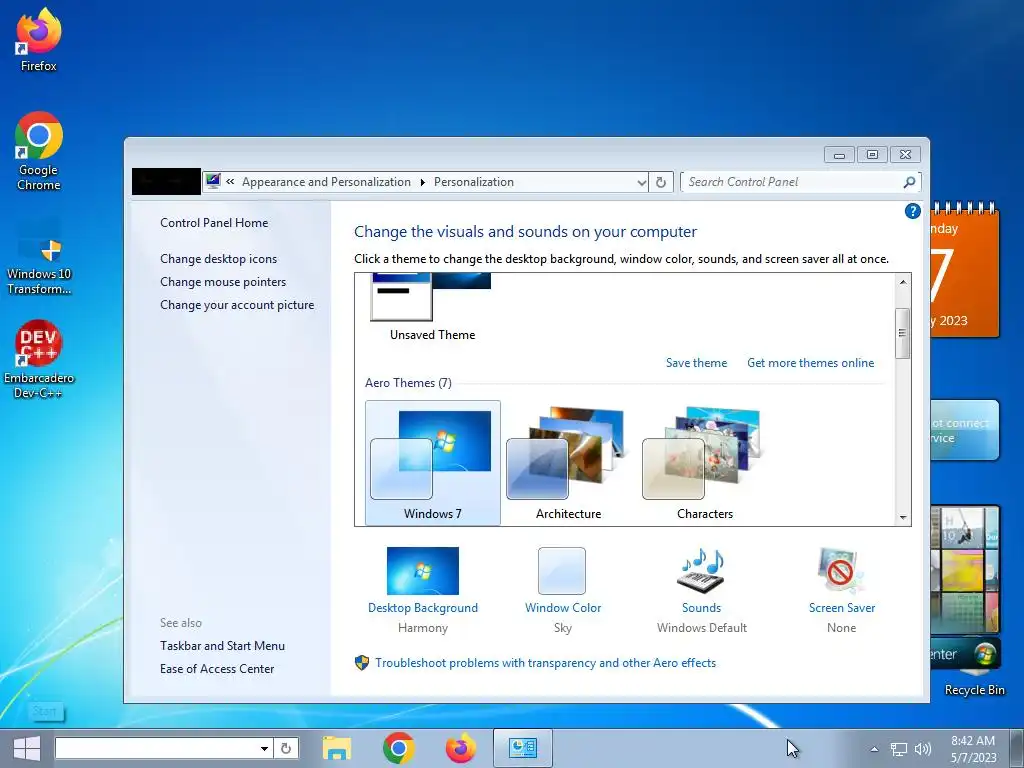Open the network tray icon
Viewport: 1024px width, 768px height.
tap(899, 749)
